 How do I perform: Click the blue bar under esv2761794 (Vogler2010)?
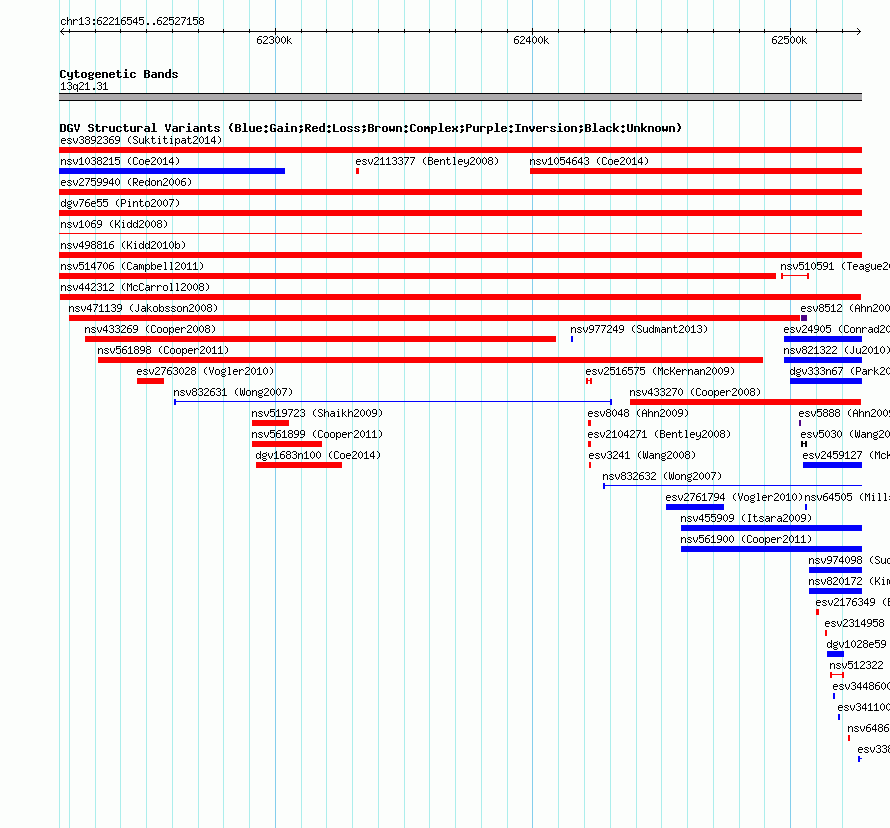click(695, 507)
